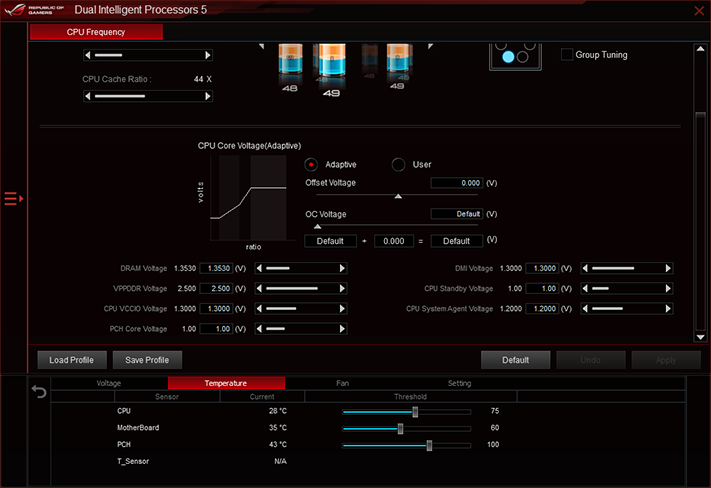Select the User voltage radio button
Screen dimensions: 711x488
click(398, 165)
